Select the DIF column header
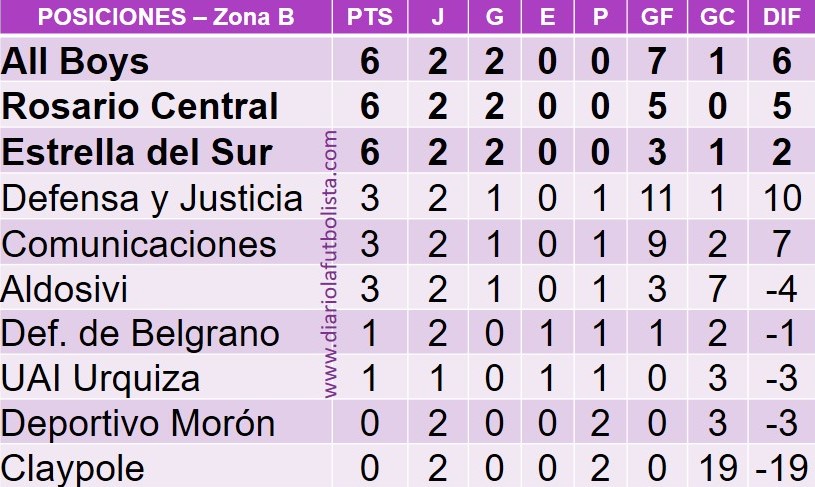The image size is (815, 487). pos(781,17)
